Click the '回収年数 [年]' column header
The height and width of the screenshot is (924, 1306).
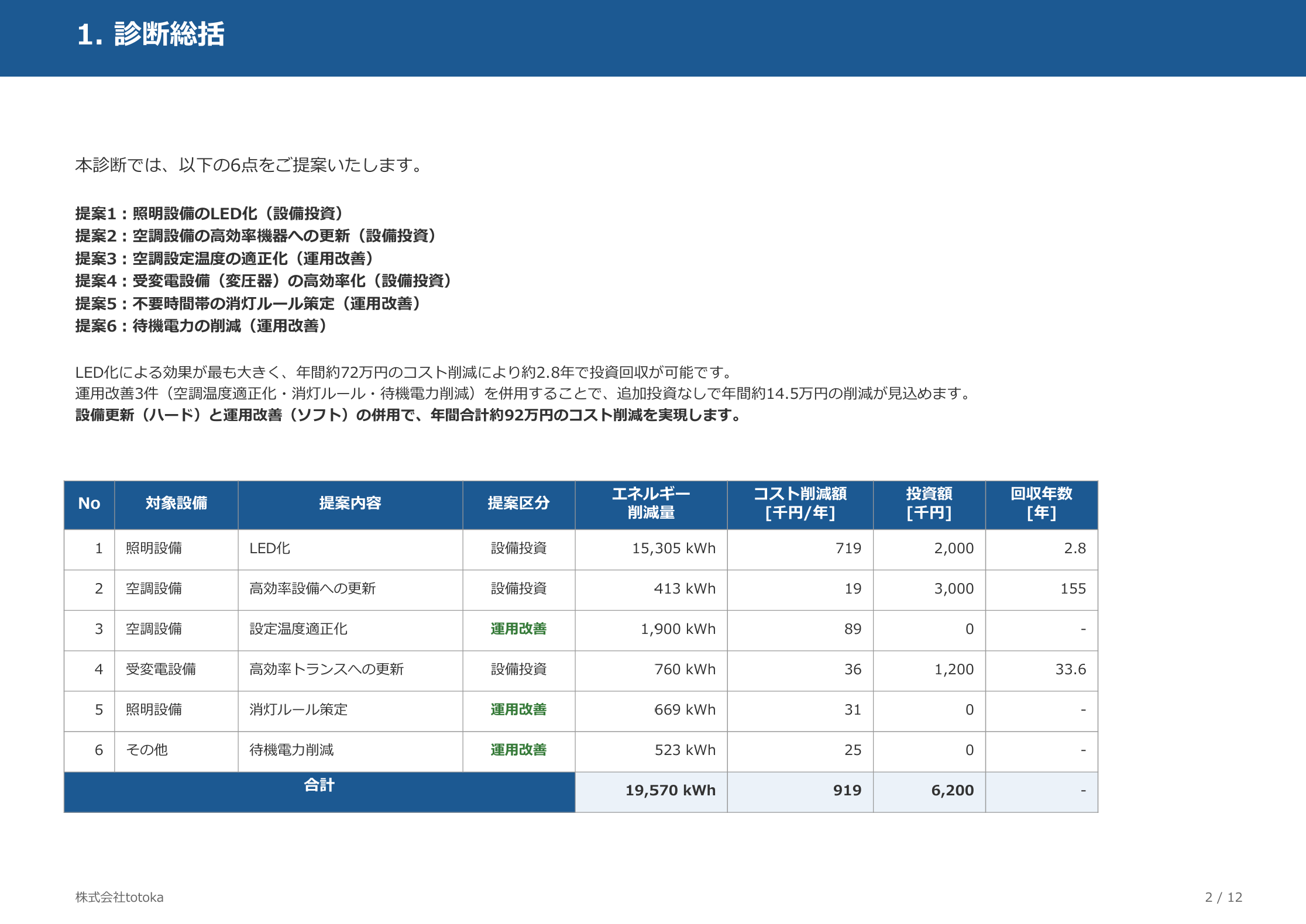(x=1042, y=505)
